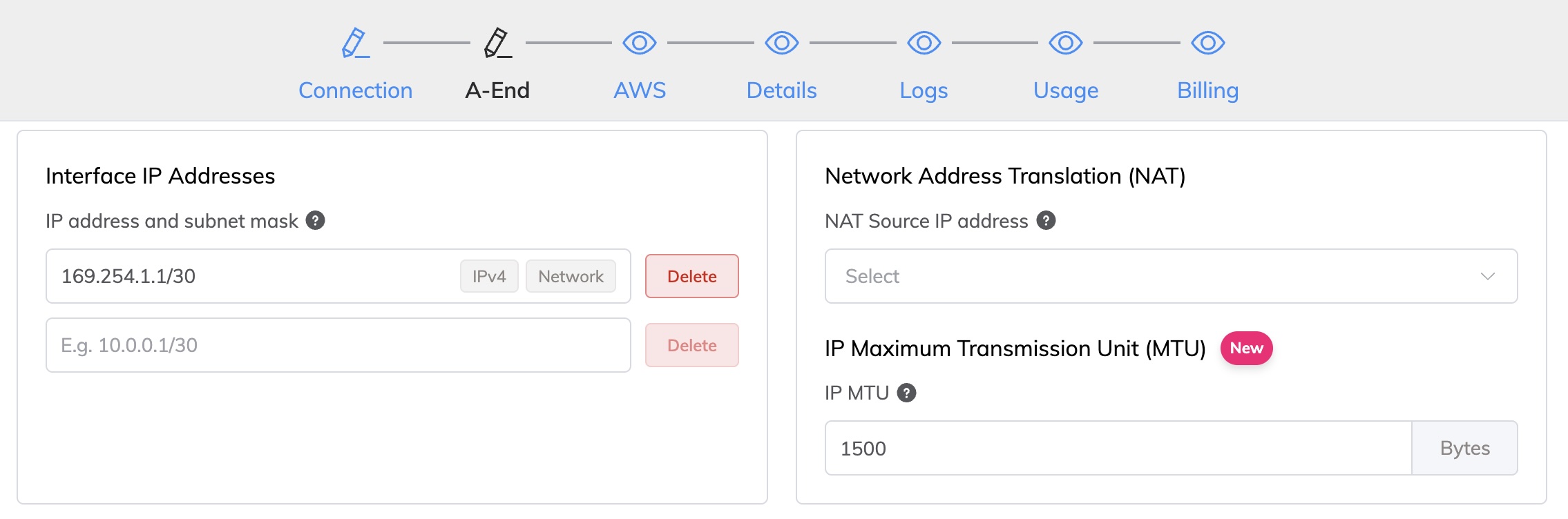Switch to the Details tab

[x=781, y=90]
